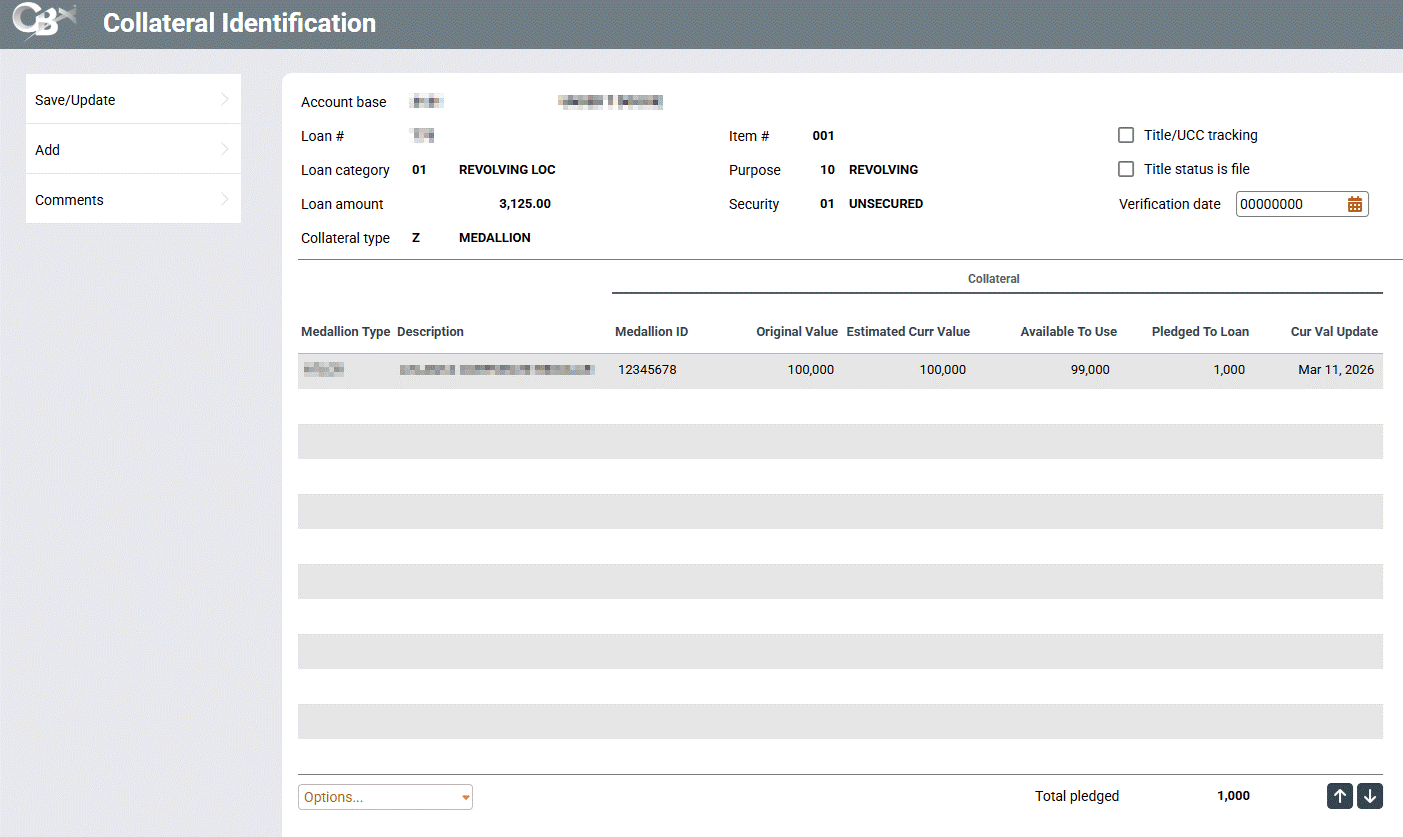Select the medallion row with ID 12345678
This screenshot has width=1403, height=837.
[x=647, y=370]
